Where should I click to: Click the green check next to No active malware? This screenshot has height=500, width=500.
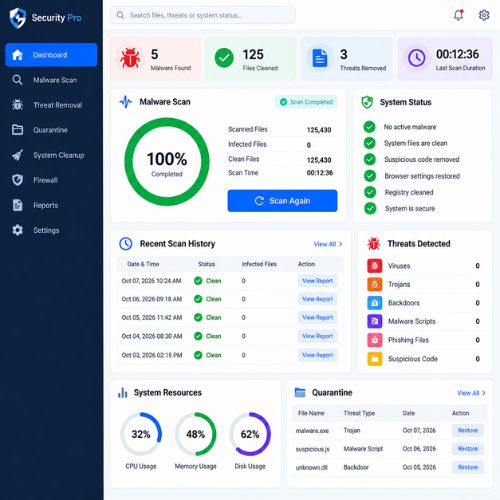tap(369, 127)
